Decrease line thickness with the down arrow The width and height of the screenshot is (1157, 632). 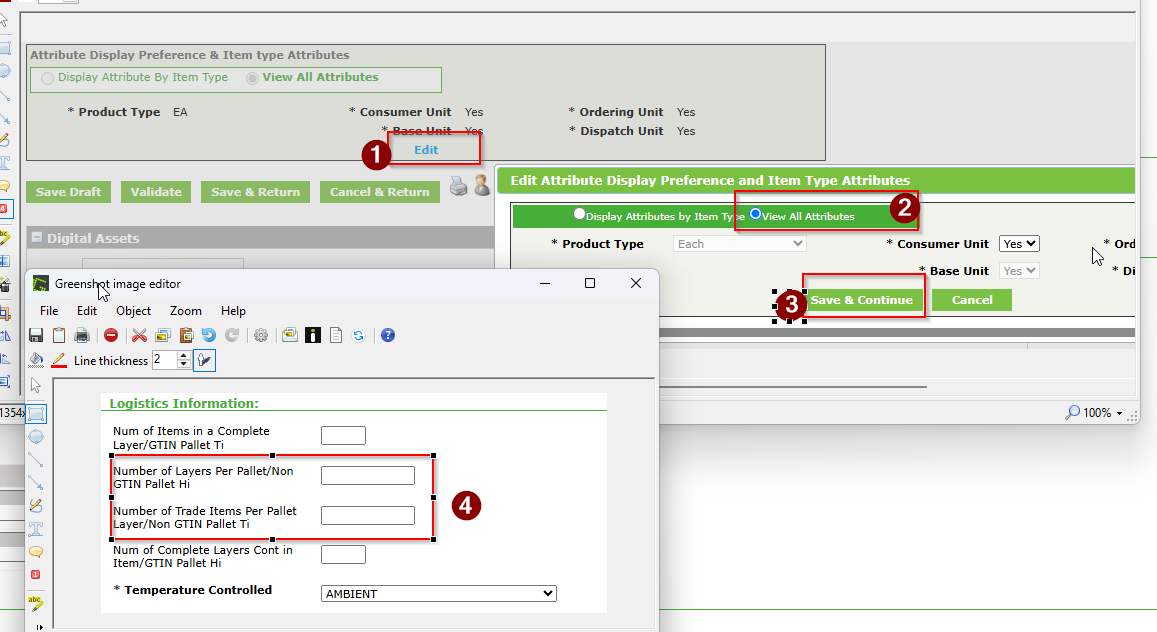pos(183,364)
